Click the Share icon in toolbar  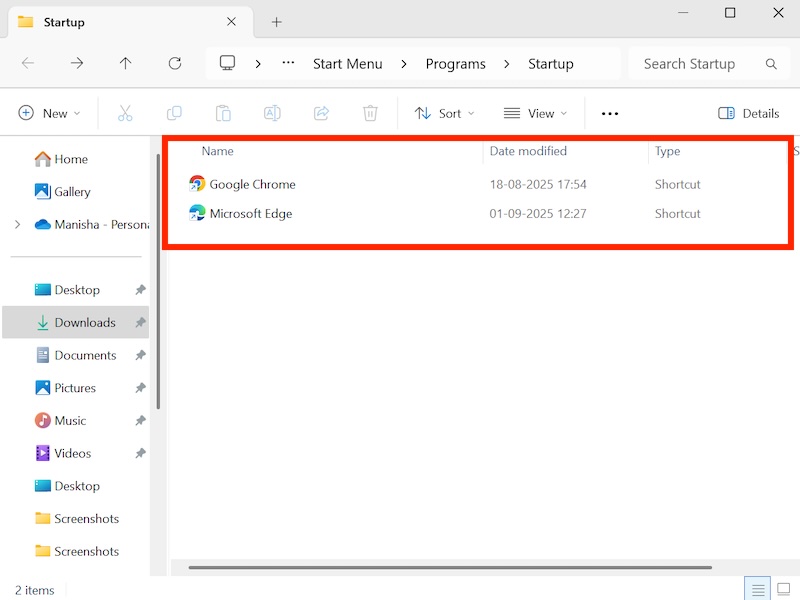[x=321, y=114]
